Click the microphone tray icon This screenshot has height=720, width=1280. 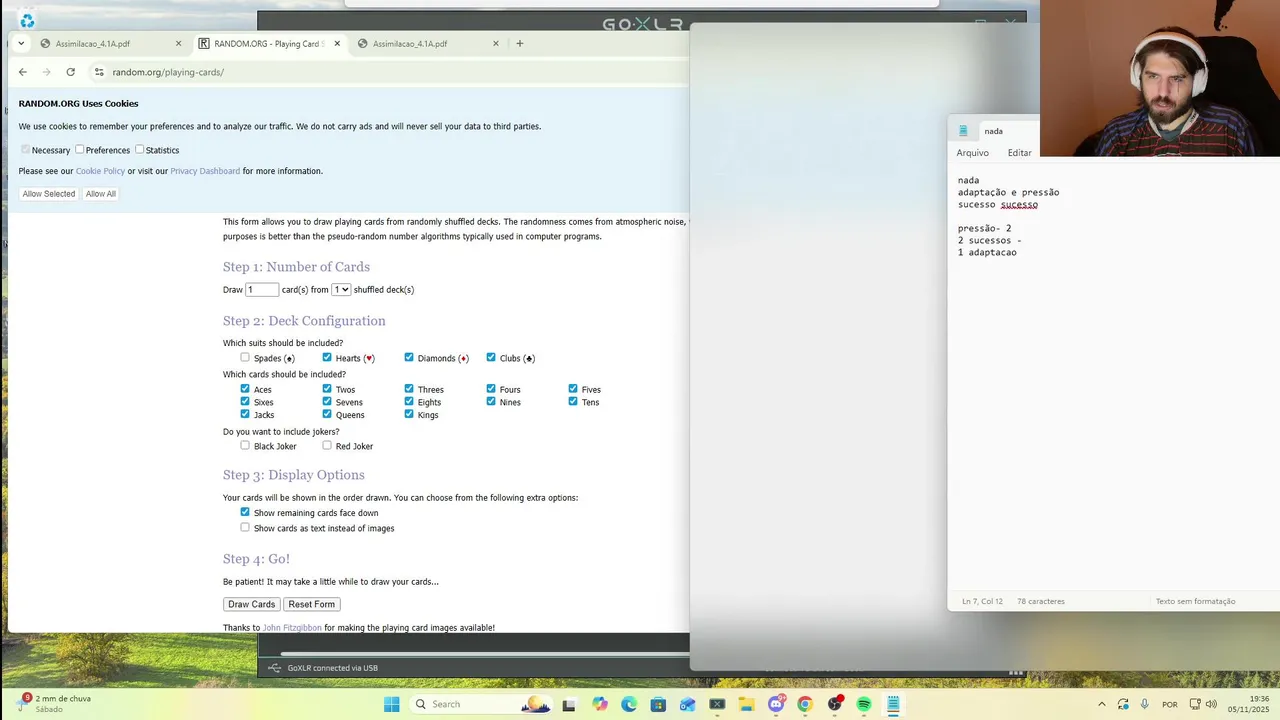(1145, 704)
